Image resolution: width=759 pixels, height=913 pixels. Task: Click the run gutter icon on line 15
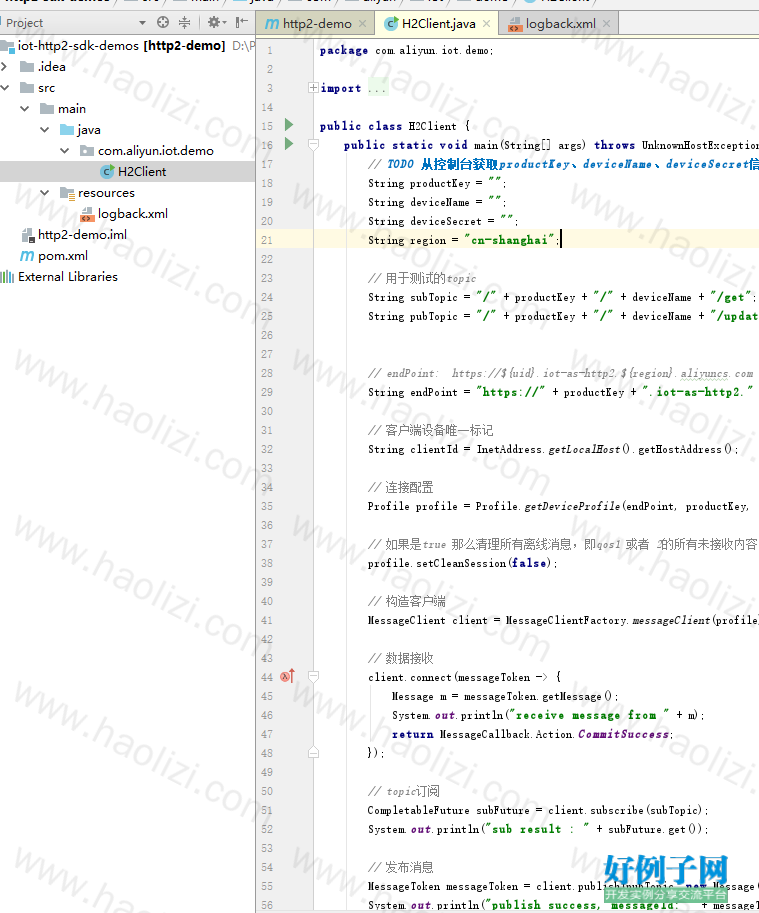click(289, 125)
